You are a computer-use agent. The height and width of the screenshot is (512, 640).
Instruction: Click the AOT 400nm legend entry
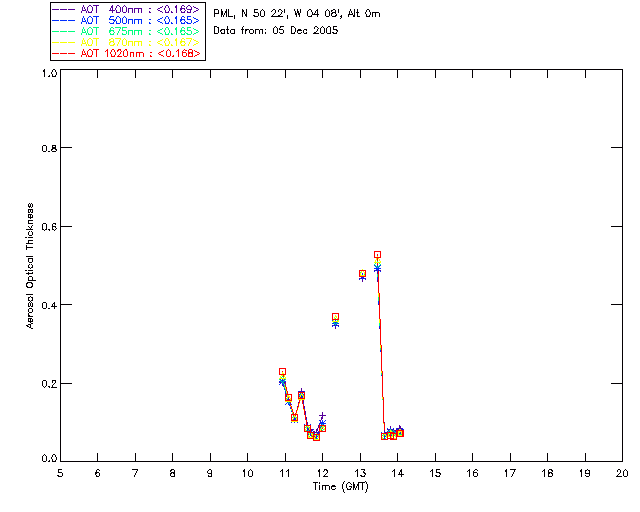[x=127, y=9]
